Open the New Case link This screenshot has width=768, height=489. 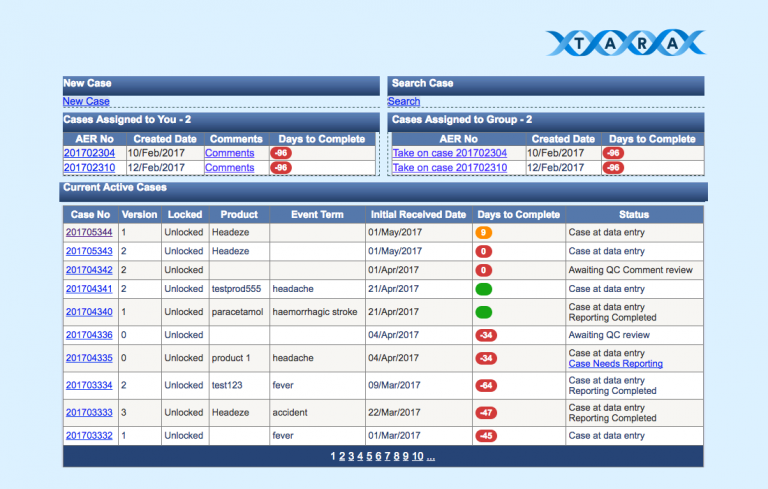(86, 101)
